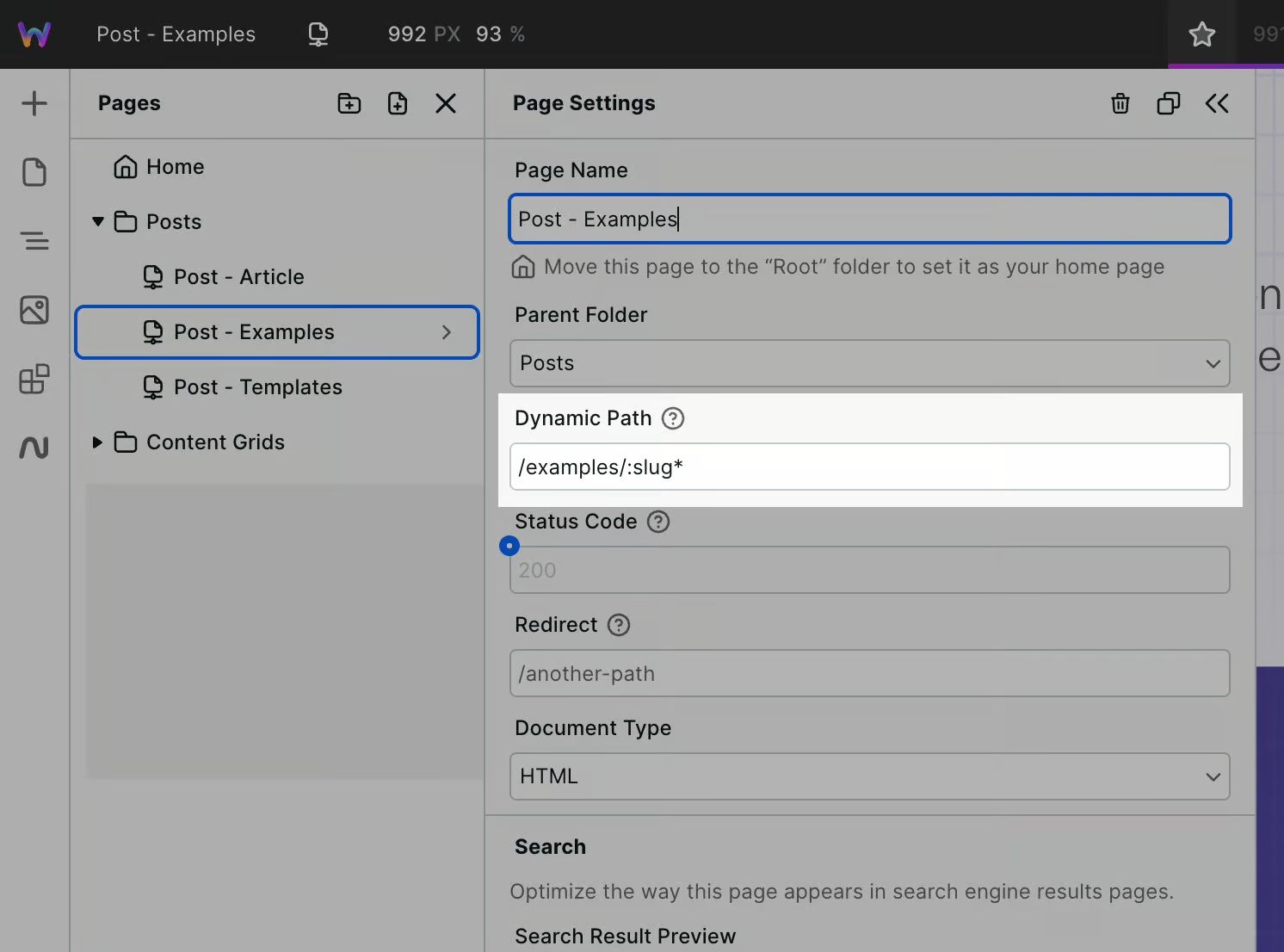Image resolution: width=1284 pixels, height=952 pixels.
Task: Delete page with trash icon
Action: click(1120, 103)
